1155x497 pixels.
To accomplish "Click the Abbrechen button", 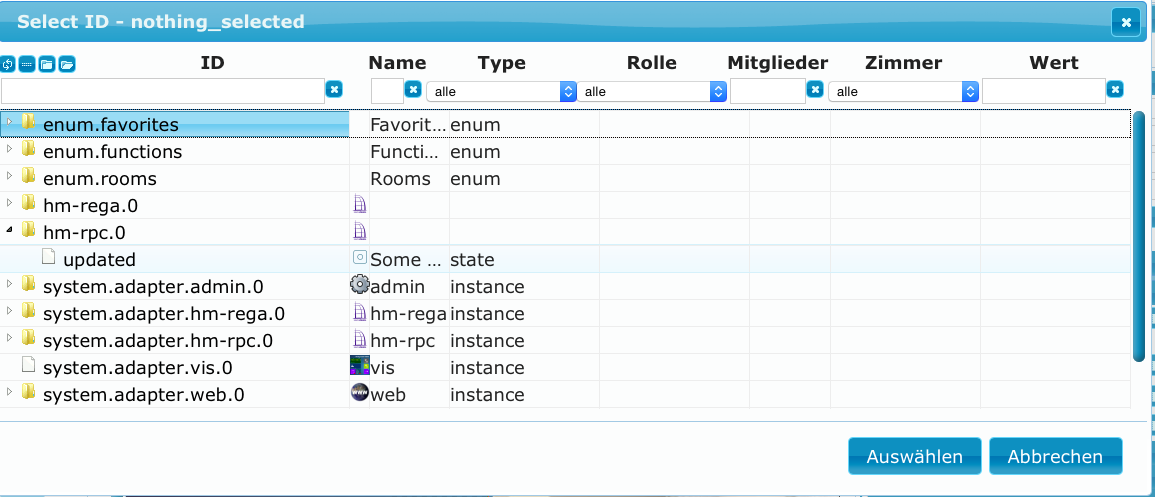I will (1056, 457).
